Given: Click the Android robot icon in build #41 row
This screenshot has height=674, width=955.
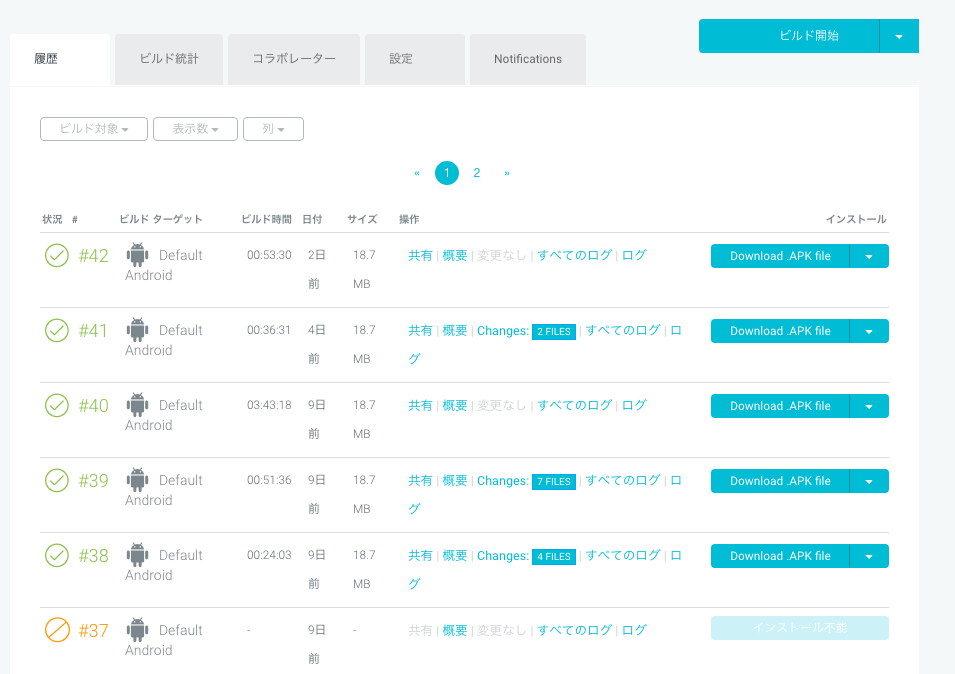Looking at the screenshot, I should pyautogui.click(x=138, y=329).
